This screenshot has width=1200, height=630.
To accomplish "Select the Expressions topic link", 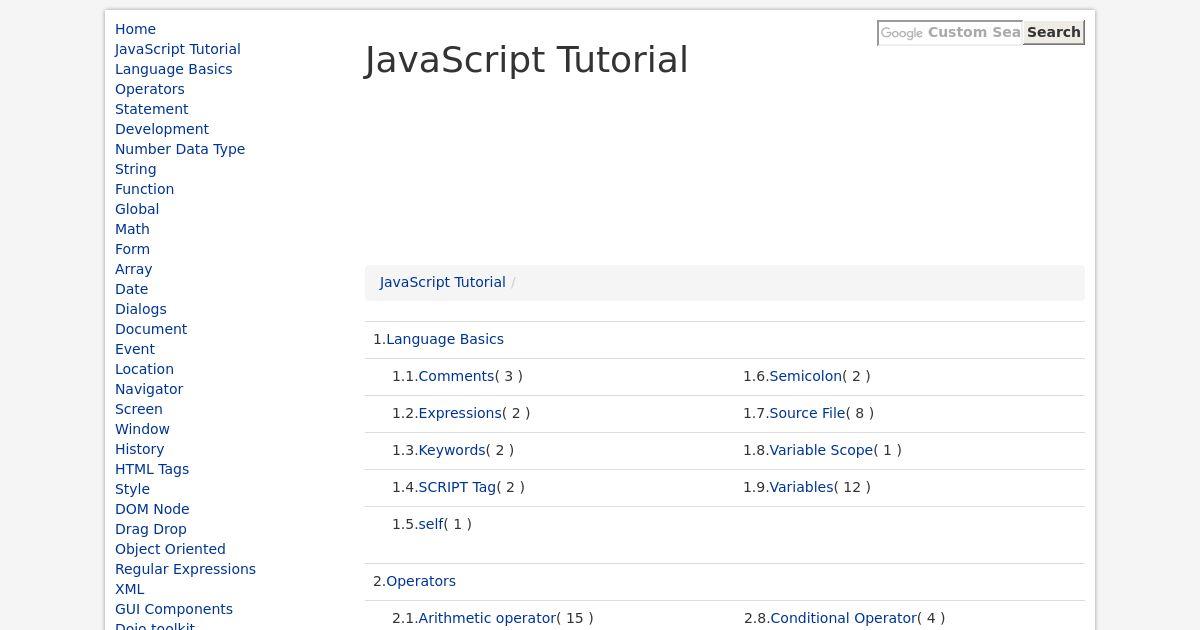I will tap(459, 413).
